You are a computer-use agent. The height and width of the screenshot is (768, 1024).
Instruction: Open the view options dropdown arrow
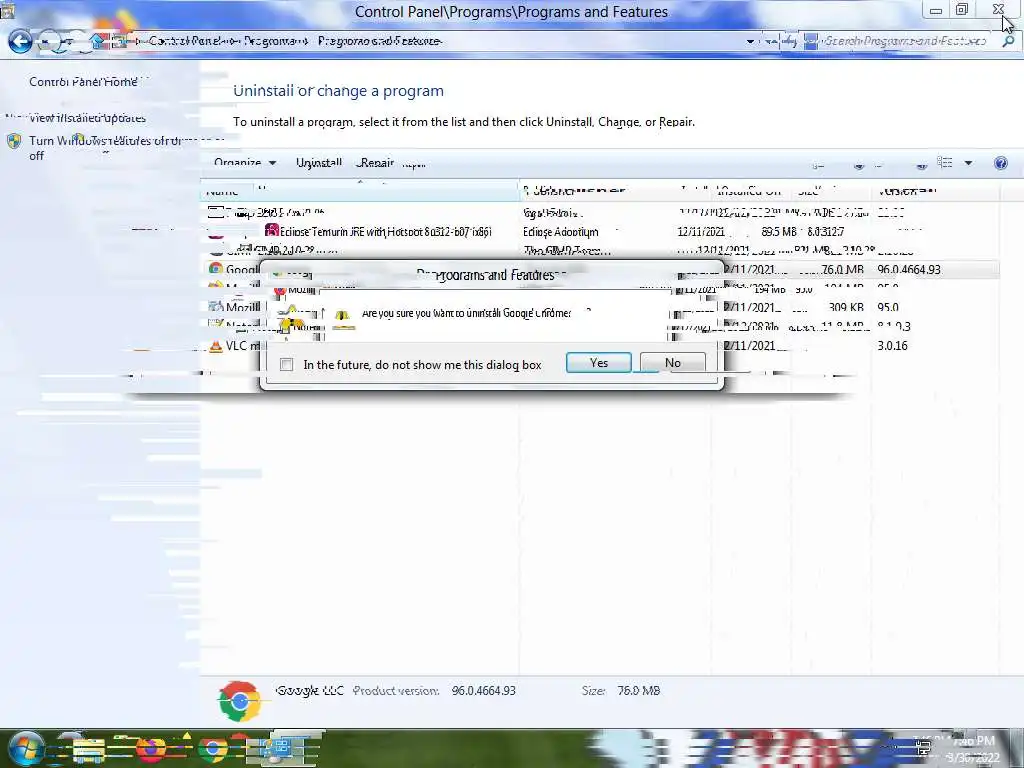968,163
